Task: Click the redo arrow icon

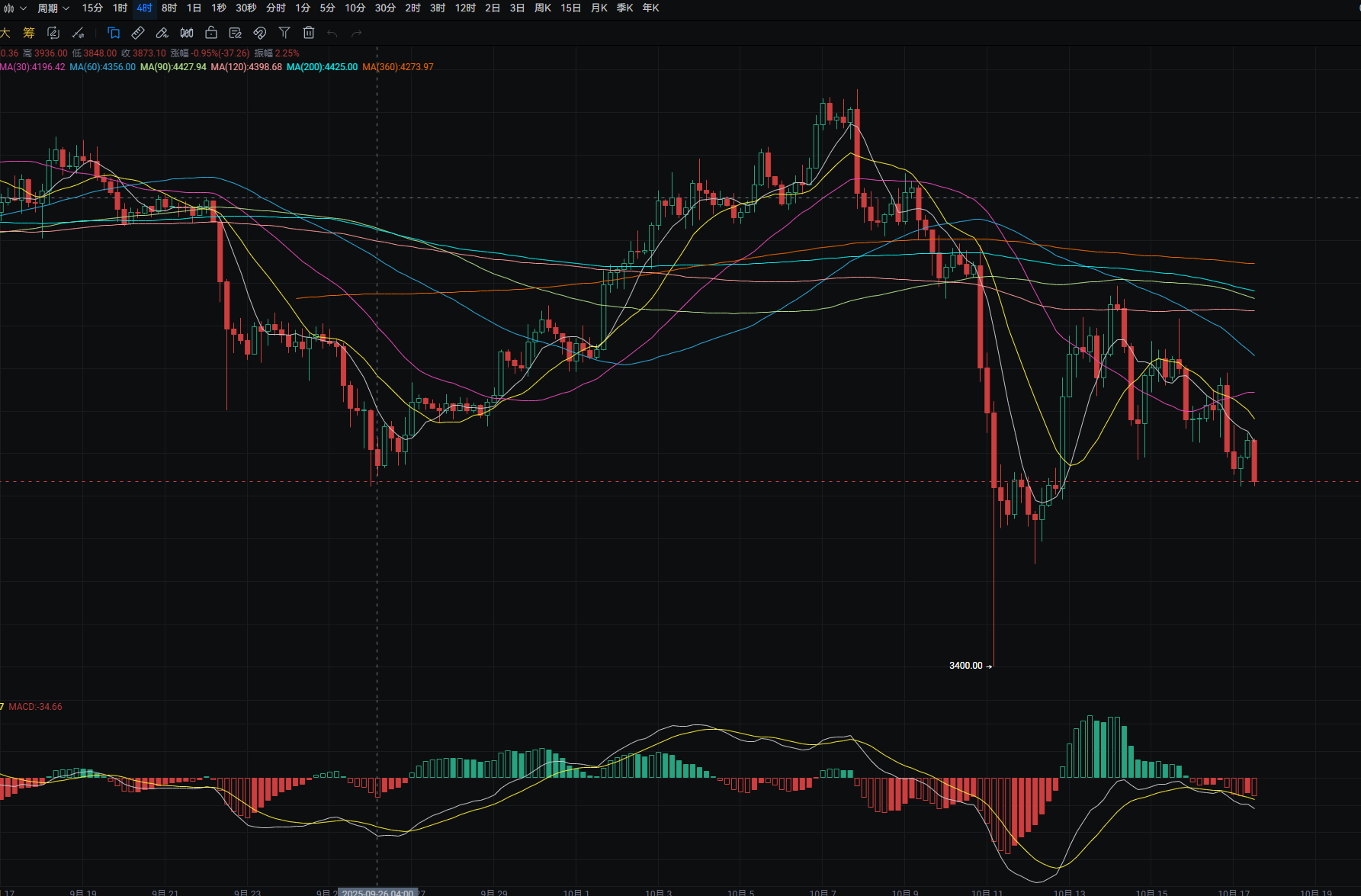Action: click(x=356, y=33)
